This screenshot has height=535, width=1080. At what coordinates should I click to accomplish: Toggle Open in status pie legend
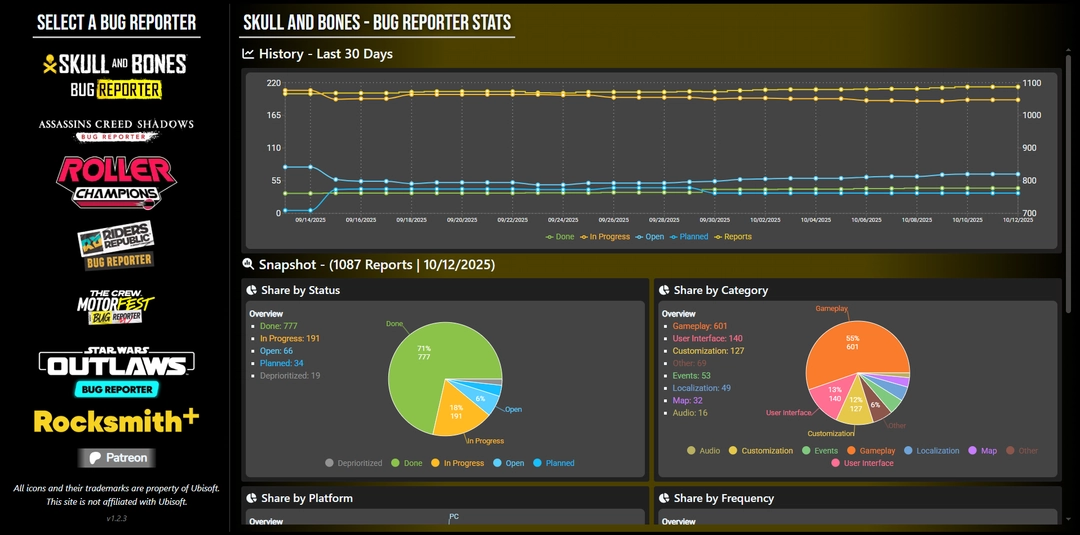coord(509,463)
